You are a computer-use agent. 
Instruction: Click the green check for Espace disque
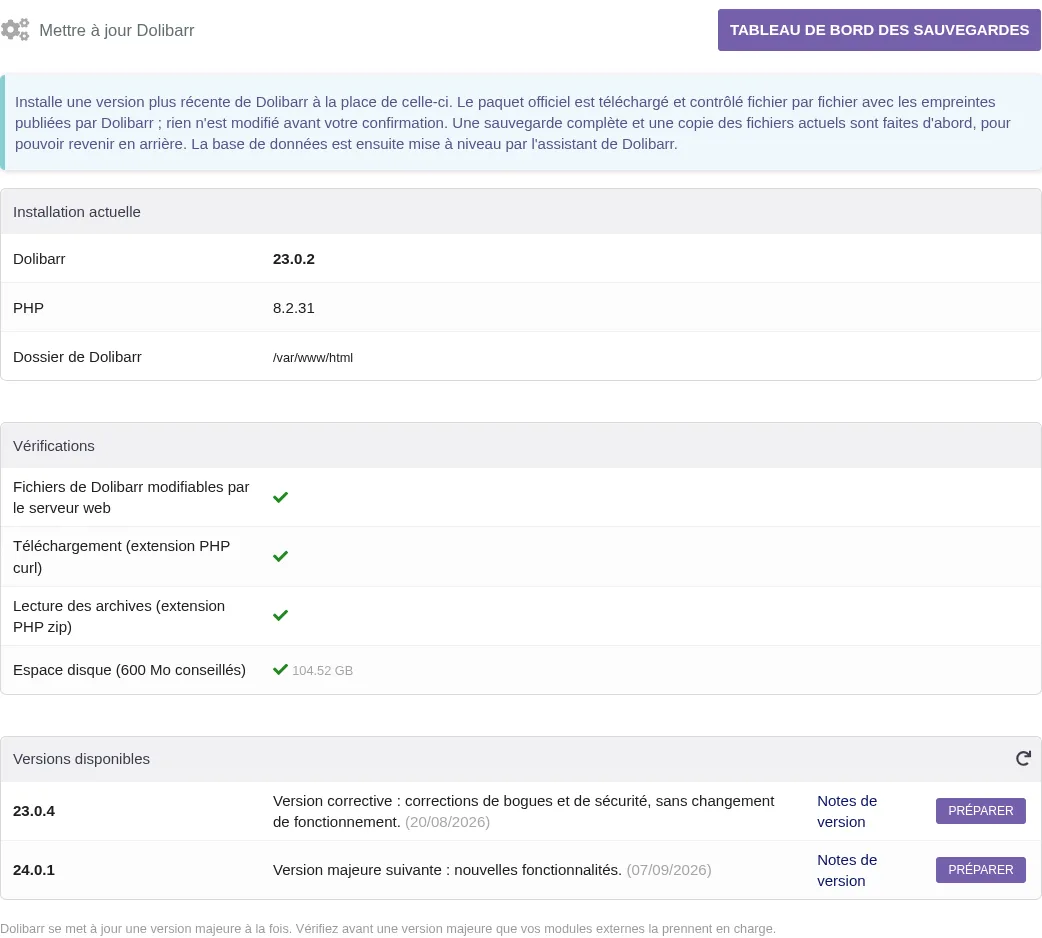pyautogui.click(x=280, y=670)
